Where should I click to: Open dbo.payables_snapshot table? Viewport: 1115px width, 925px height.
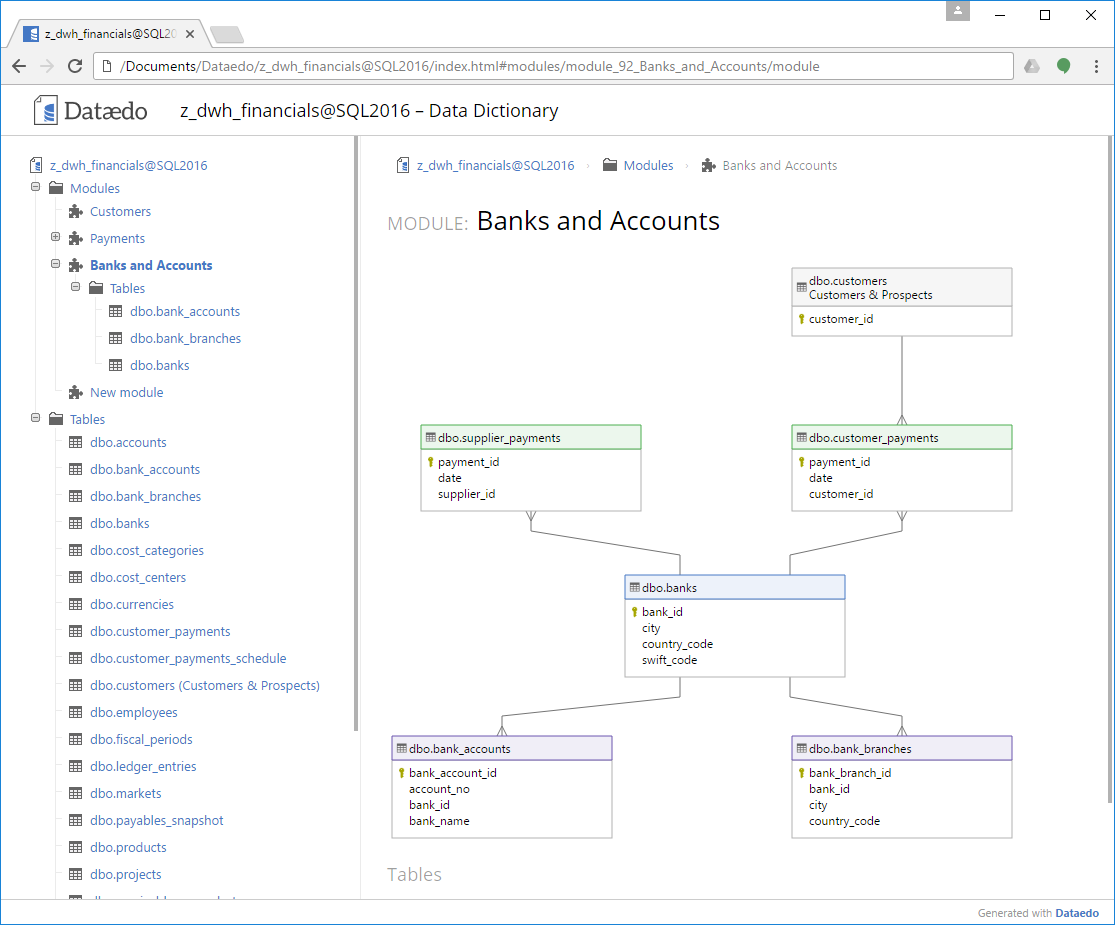point(156,820)
